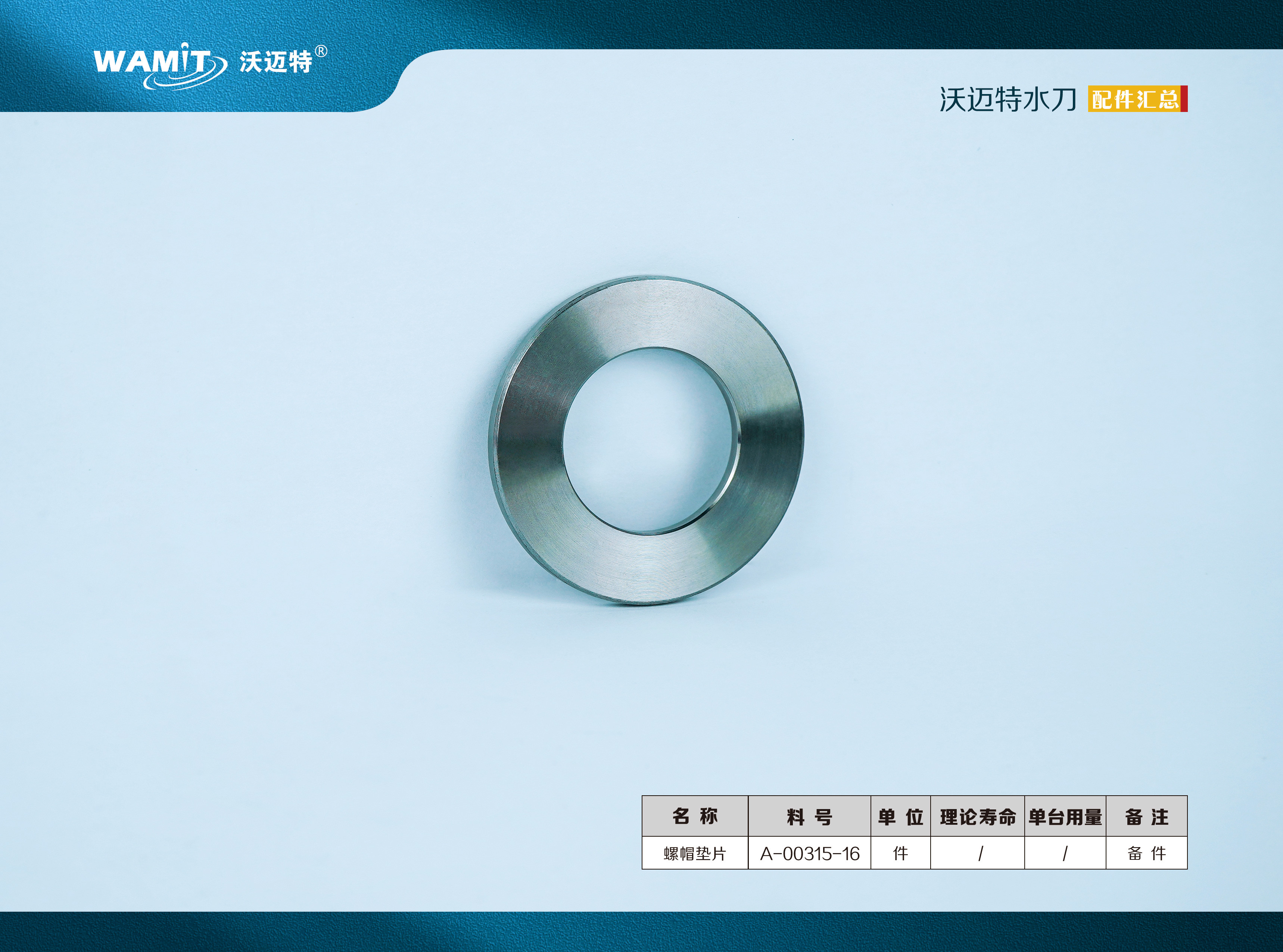Click the 名称 table header
The width and height of the screenshot is (1283, 952).
695,817
